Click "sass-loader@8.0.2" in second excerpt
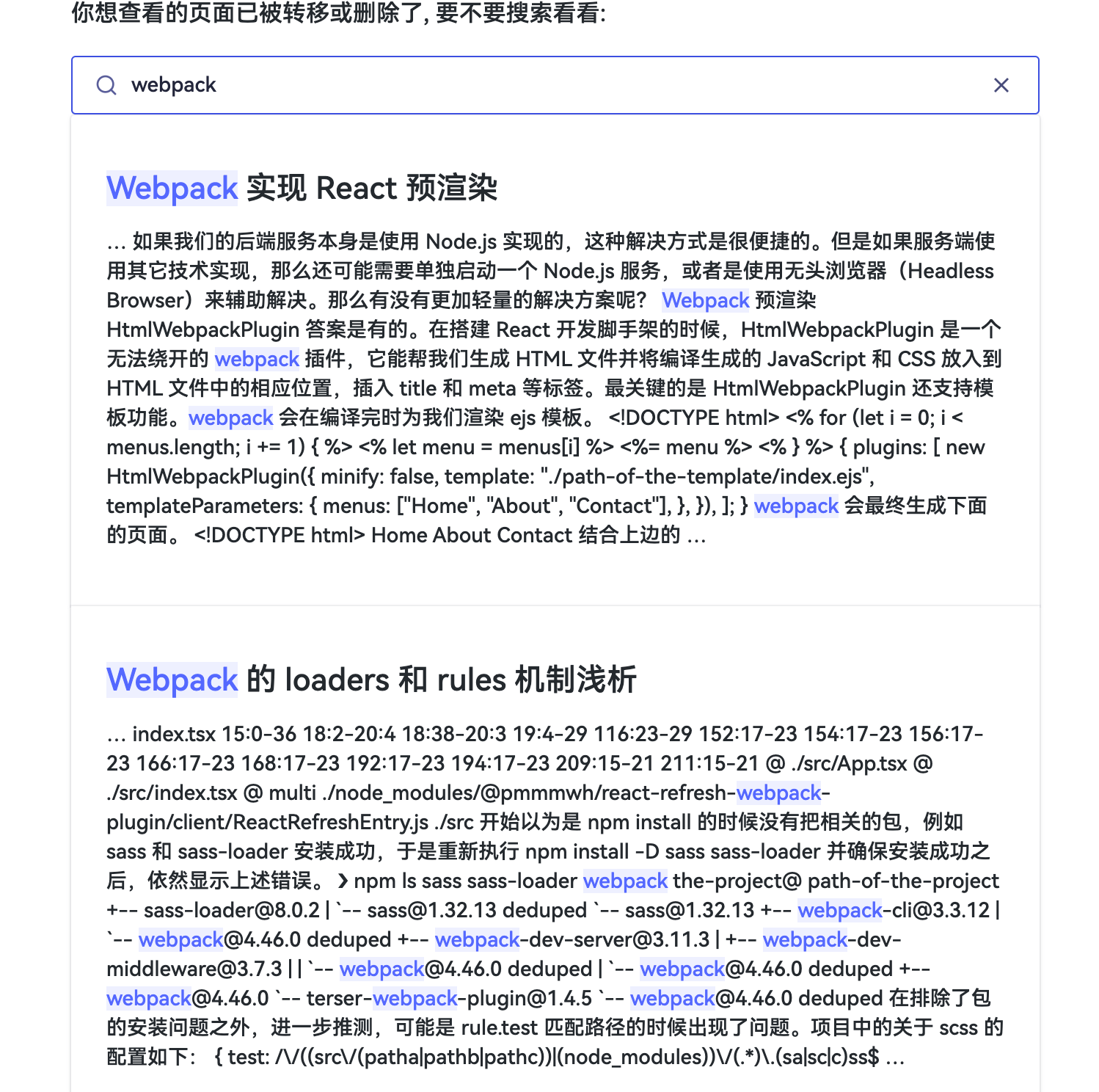The width and height of the screenshot is (1099, 1092). pos(232,910)
